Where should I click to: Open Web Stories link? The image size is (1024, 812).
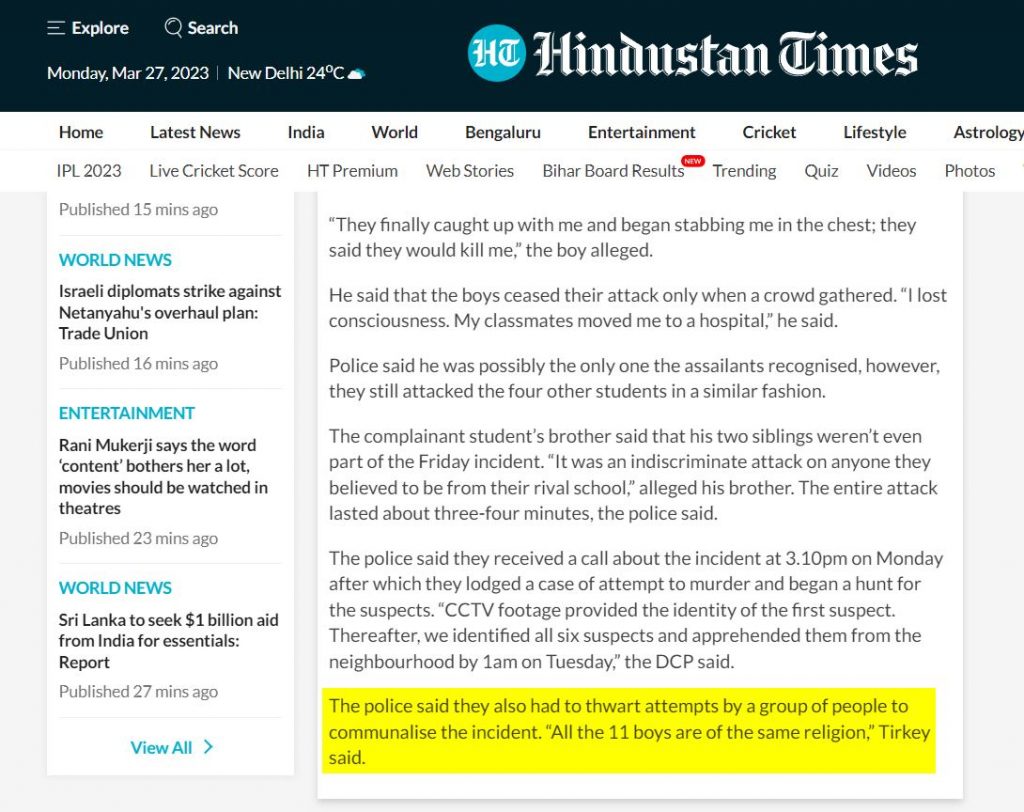[470, 171]
